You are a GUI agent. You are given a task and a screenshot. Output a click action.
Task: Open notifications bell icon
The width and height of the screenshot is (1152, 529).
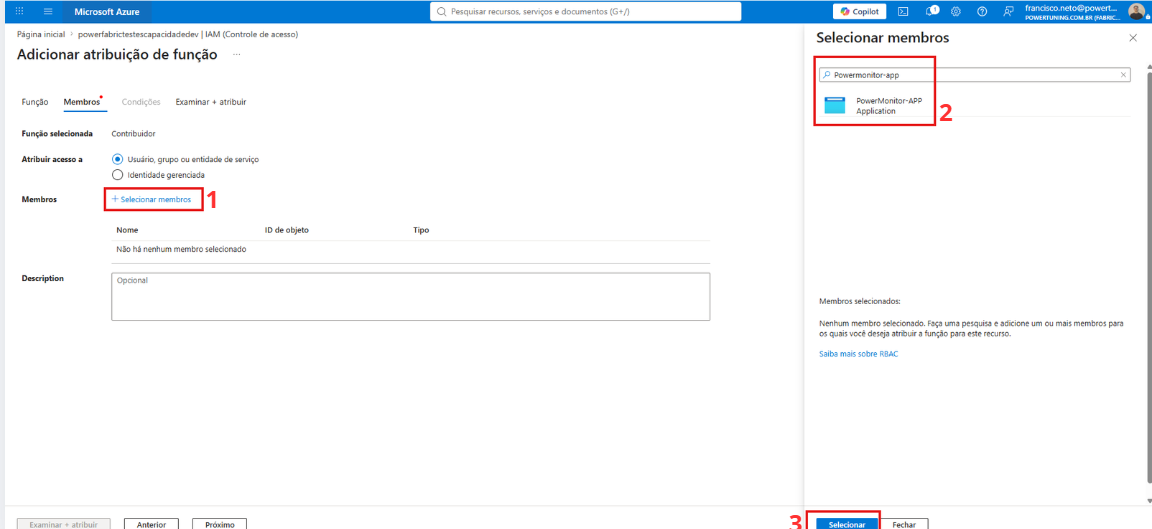pyautogui.click(x=931, y=12)
